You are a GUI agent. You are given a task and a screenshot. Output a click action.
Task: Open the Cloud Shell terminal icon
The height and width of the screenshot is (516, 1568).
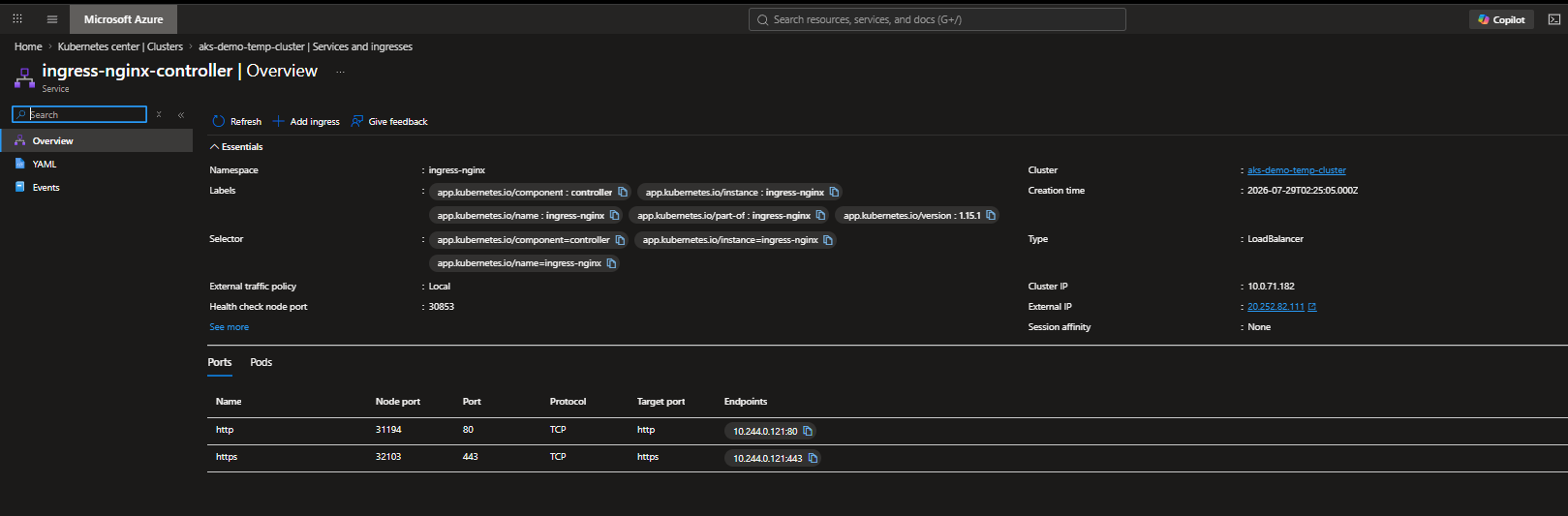[x=1554, y=19]
